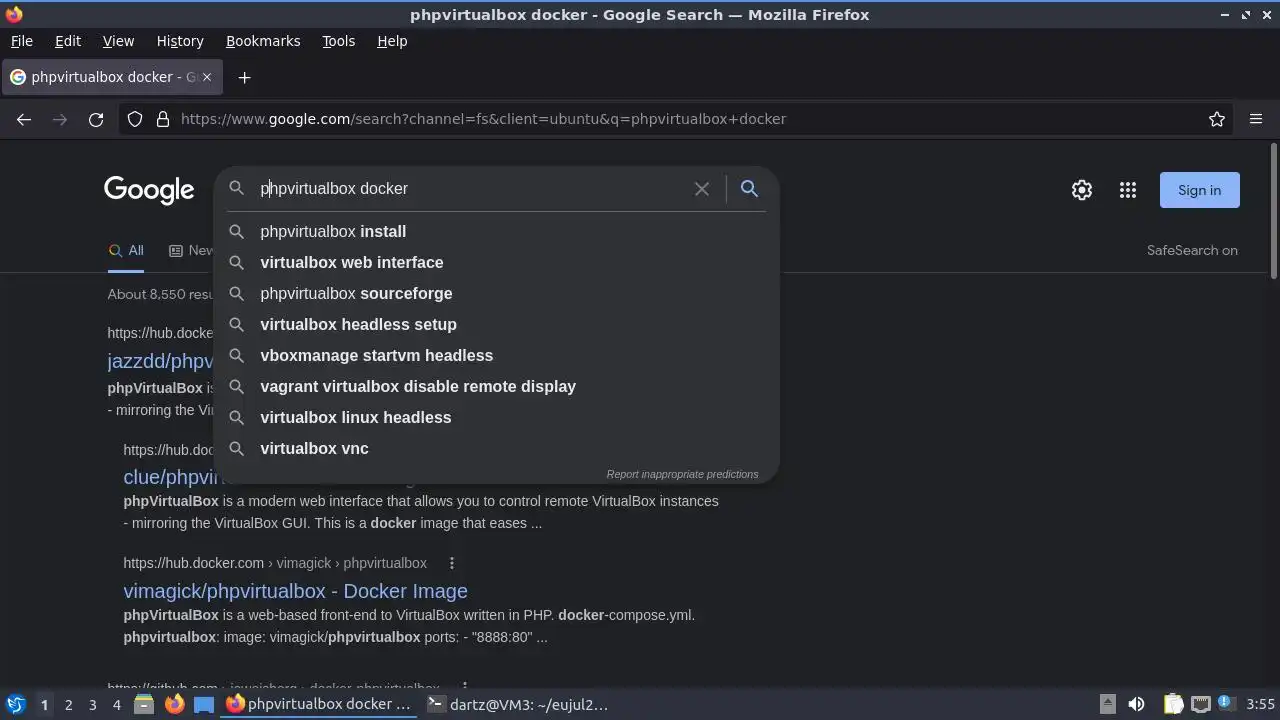The width and height of the screenshot is (1280, 720).
Task: Reload the current page
Action: pos(96,119)
